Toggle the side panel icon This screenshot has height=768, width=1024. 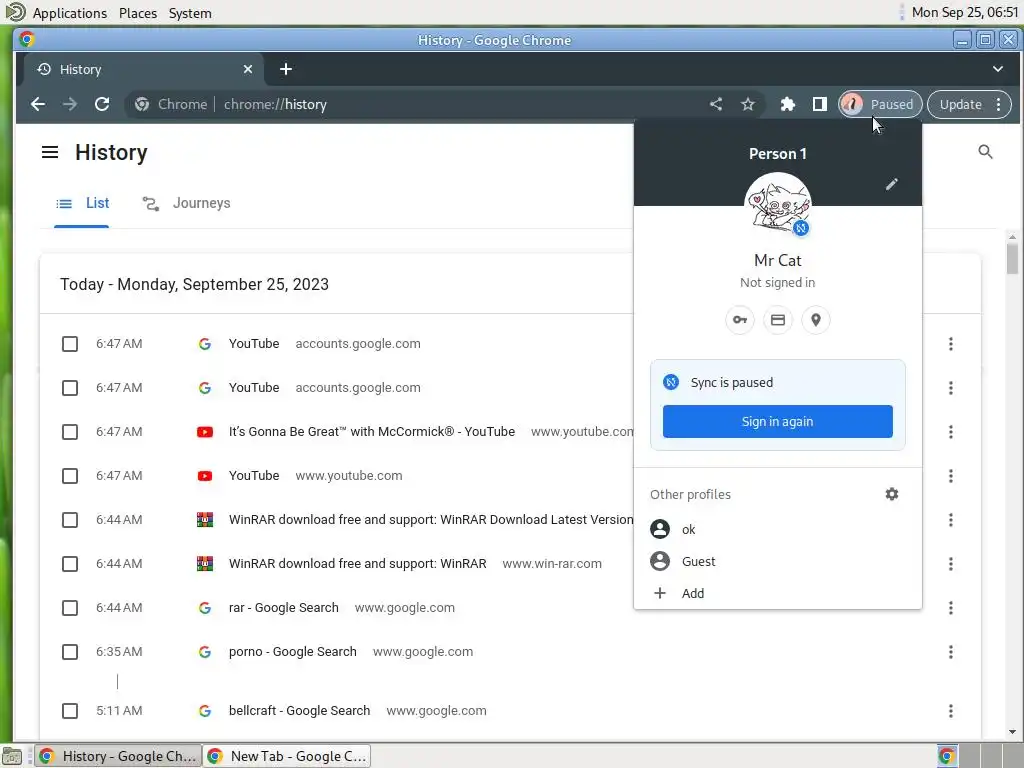tap(820, 104)
